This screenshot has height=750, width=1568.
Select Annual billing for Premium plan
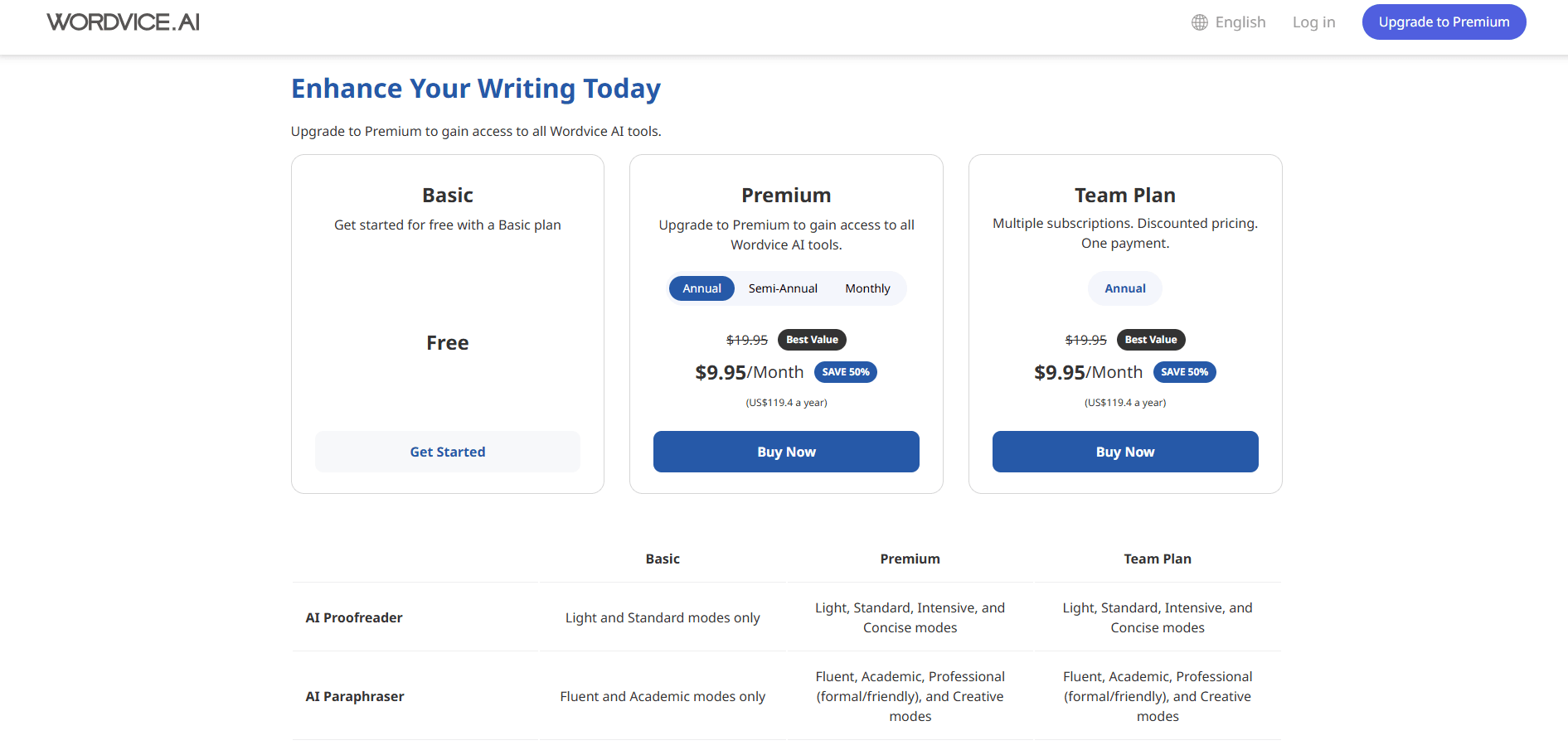tap(701, 288)
